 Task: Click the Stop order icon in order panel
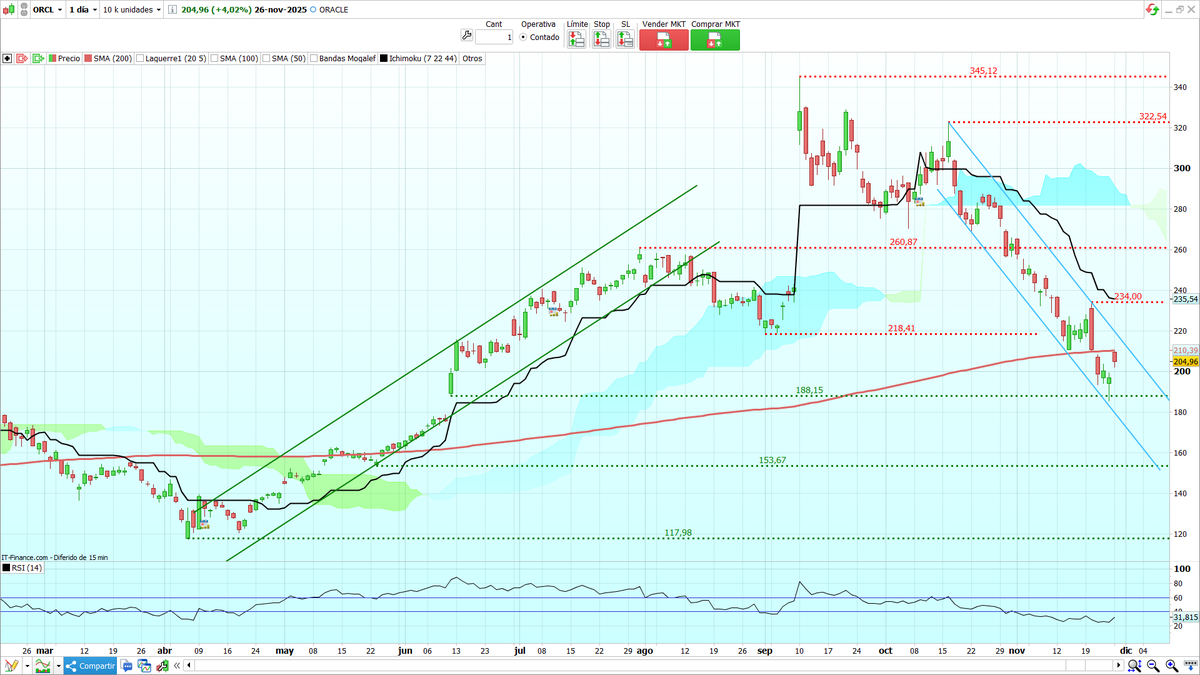[601, 38]
